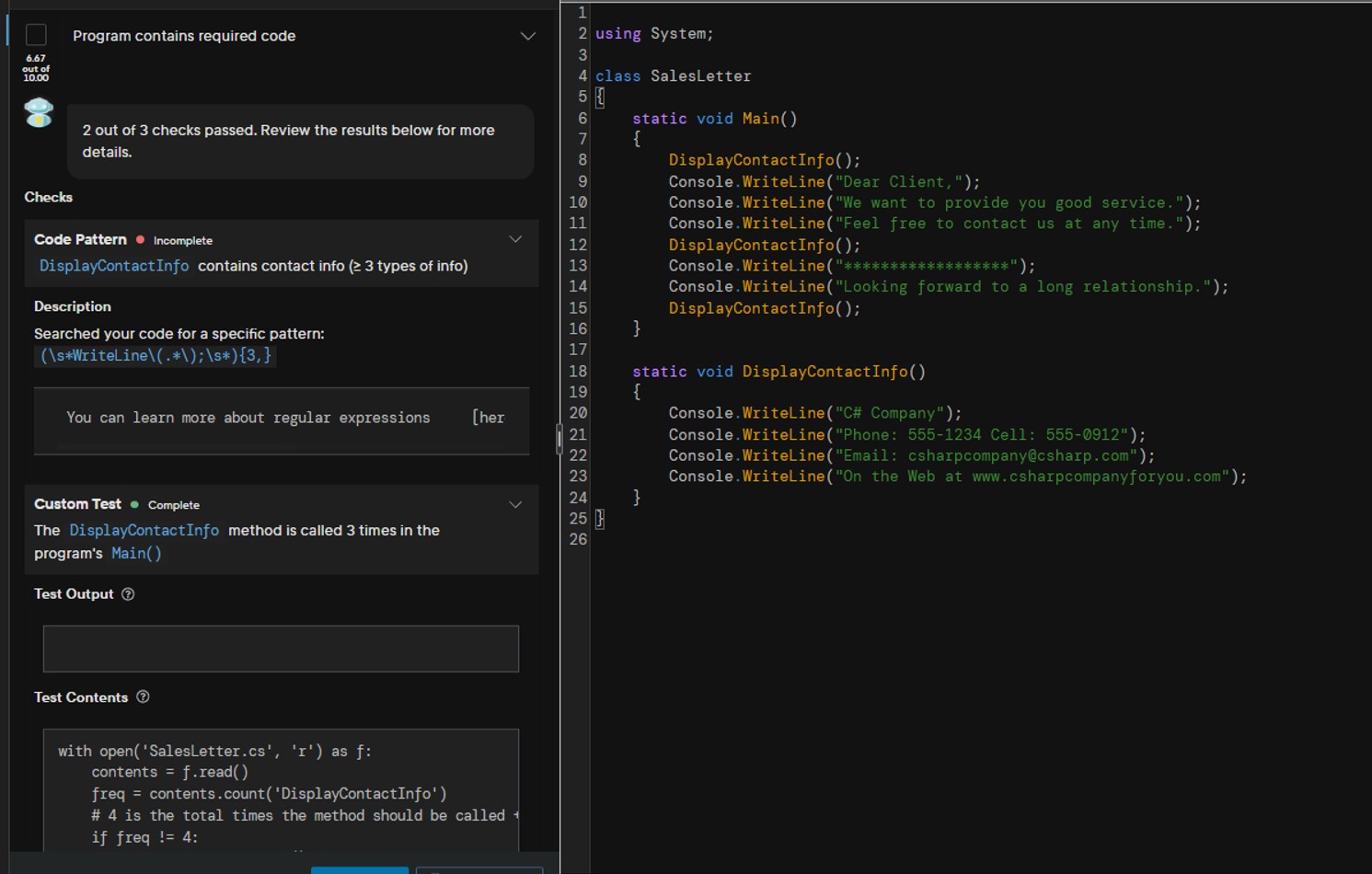The width and height of the screenshot is (1372, 874).
Task: Select the Custom Test check header
Action: coord(78,504)
